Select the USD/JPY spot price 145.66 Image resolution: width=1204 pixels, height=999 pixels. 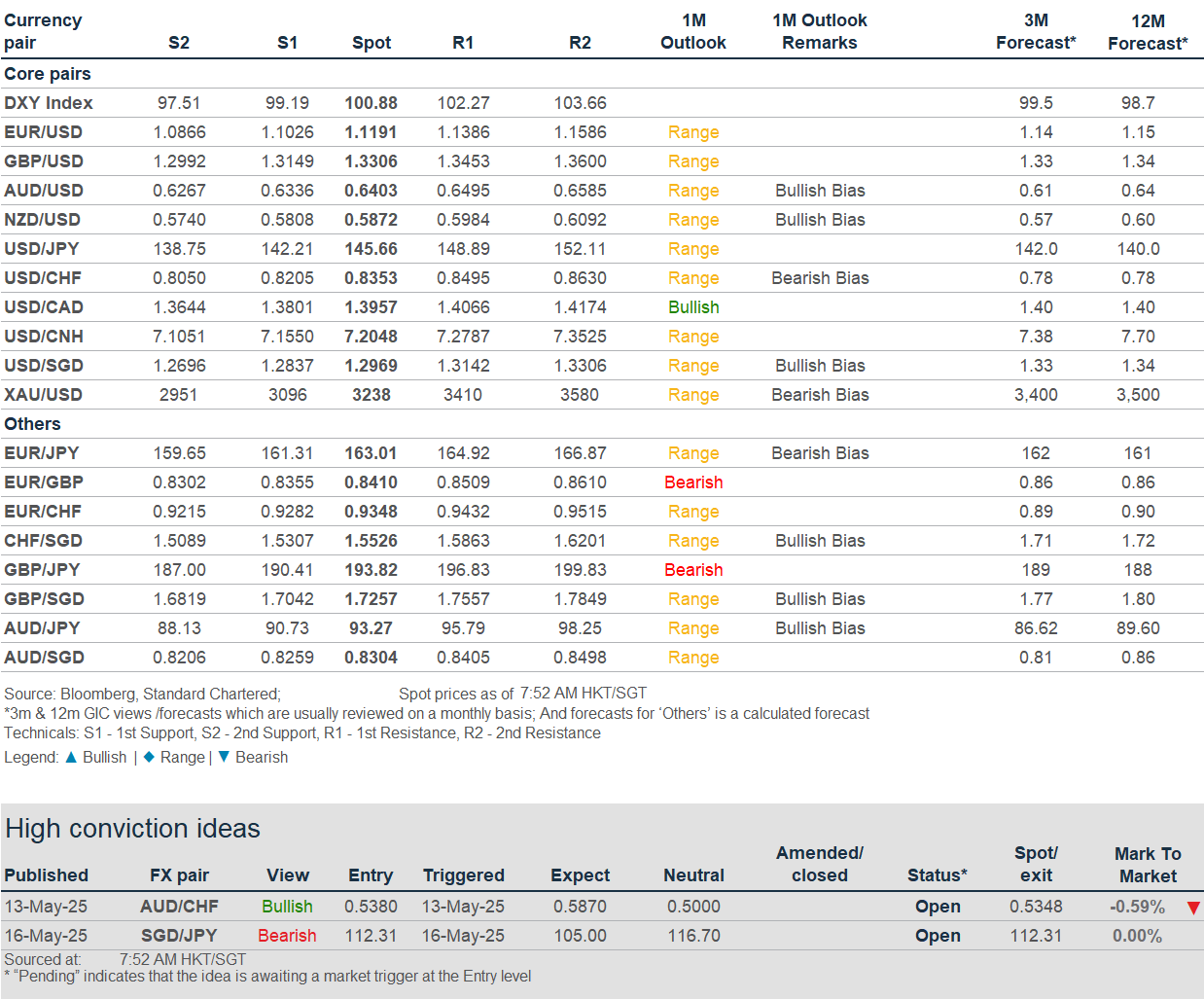coord(371,249)
